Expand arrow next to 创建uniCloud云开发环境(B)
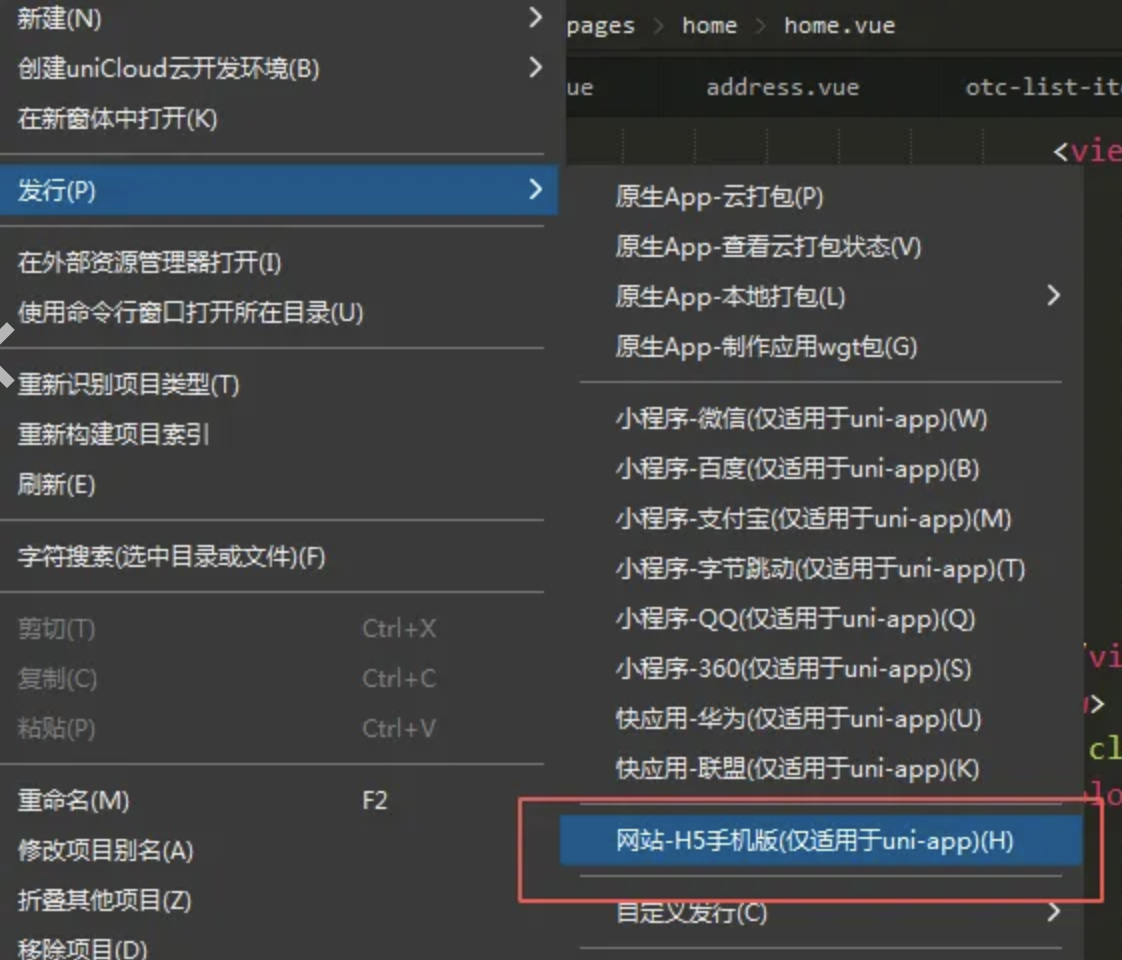This screenshot has height=960, width=1122. click(x=535, y=67)
